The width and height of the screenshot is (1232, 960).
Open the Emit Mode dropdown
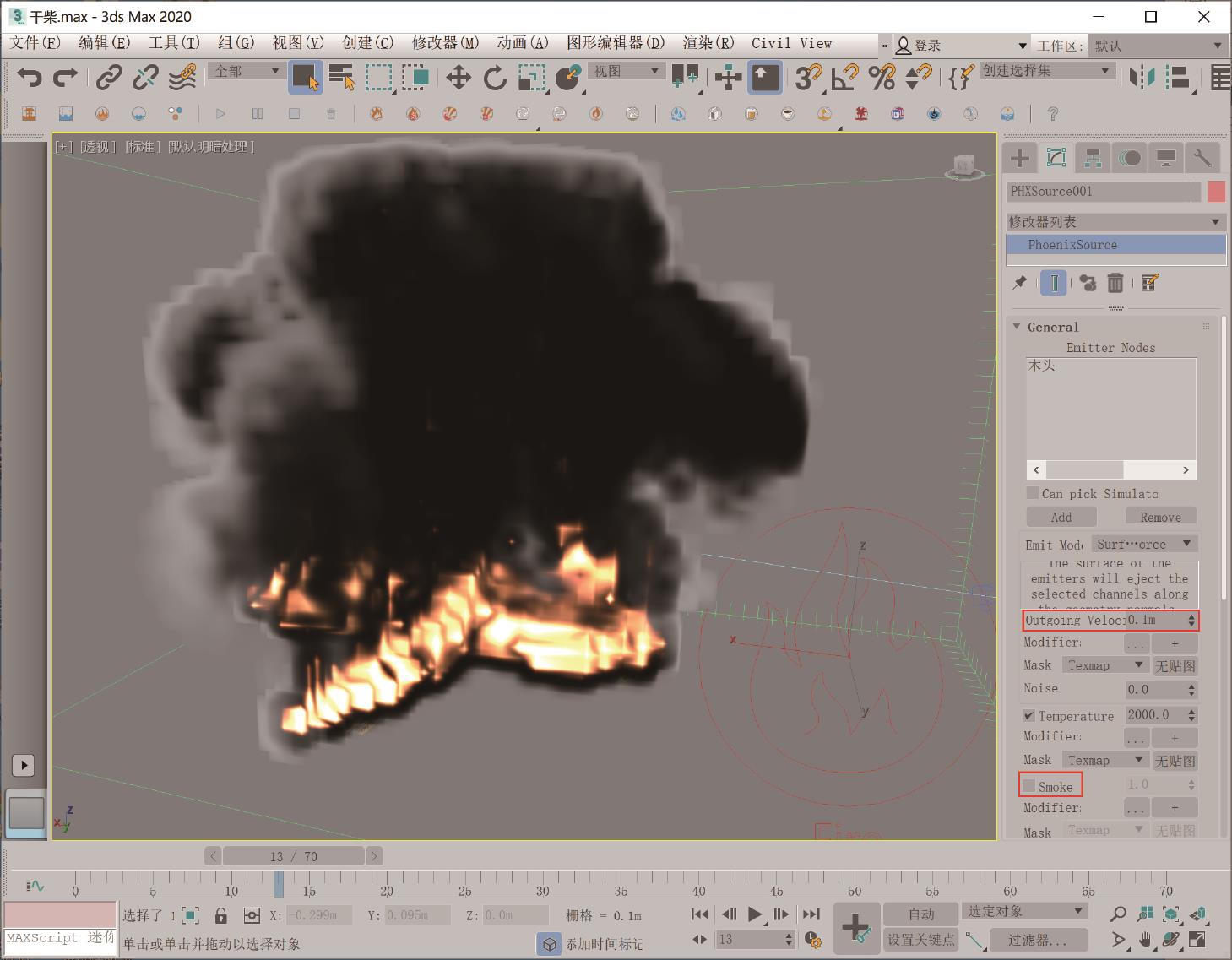pyautogui.click(x=1143, y=545)
